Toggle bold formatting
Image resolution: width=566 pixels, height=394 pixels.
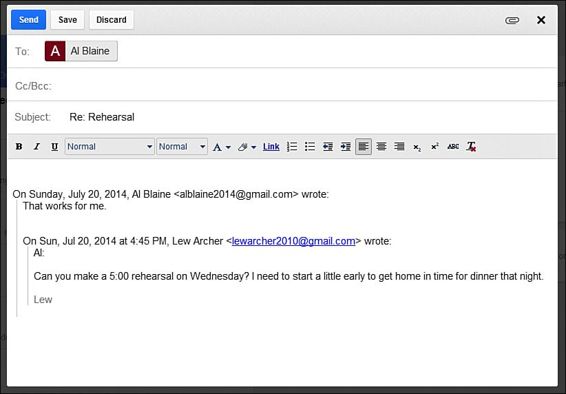coord(19,146)
